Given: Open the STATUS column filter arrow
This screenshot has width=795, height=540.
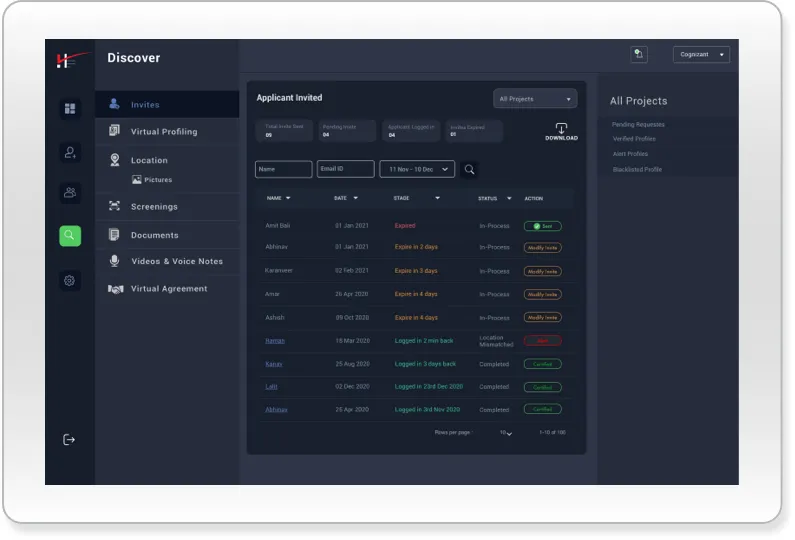Looking at the screenshot, I should 509,198.
